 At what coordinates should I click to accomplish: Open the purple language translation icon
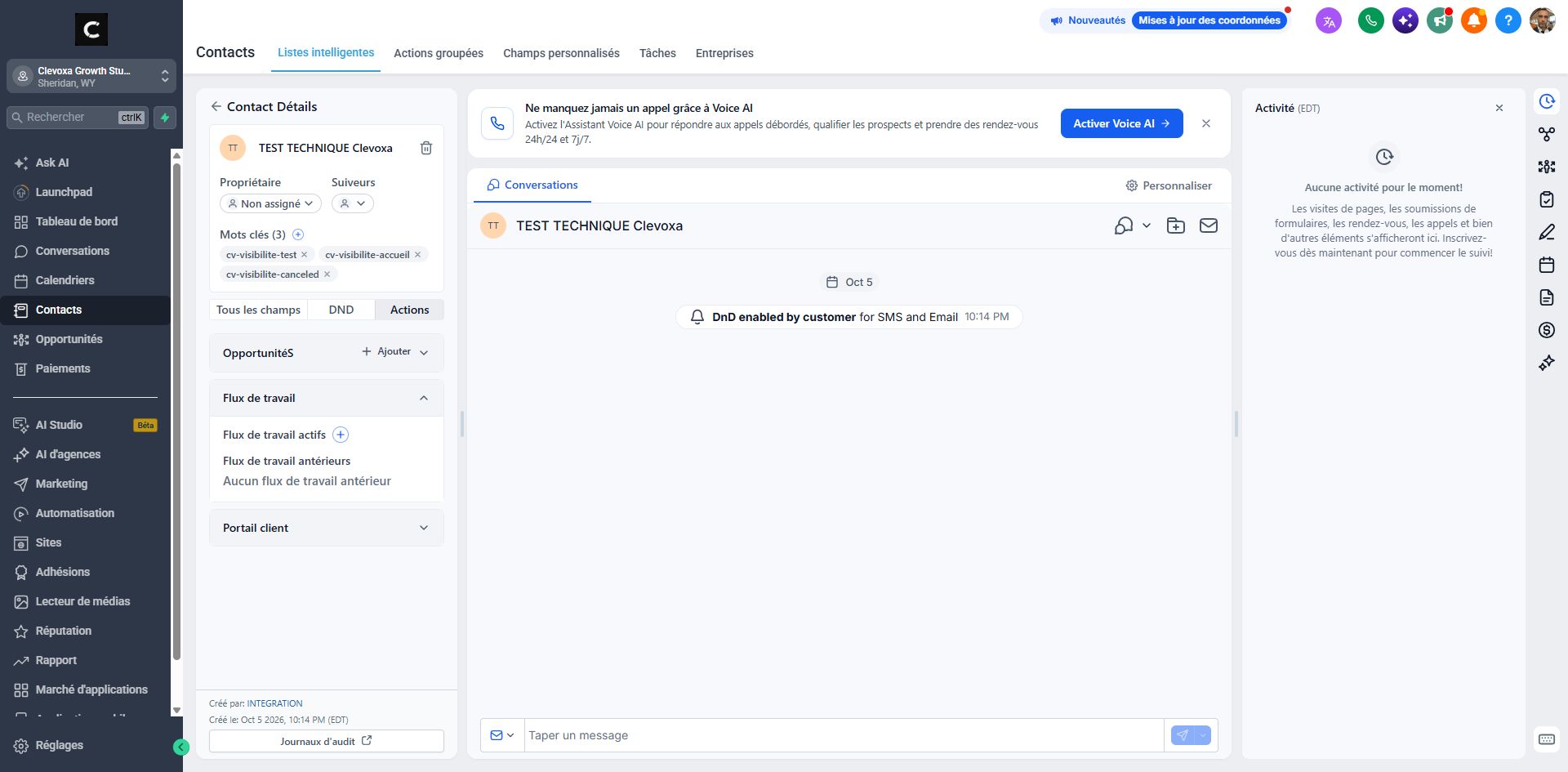1329,20
